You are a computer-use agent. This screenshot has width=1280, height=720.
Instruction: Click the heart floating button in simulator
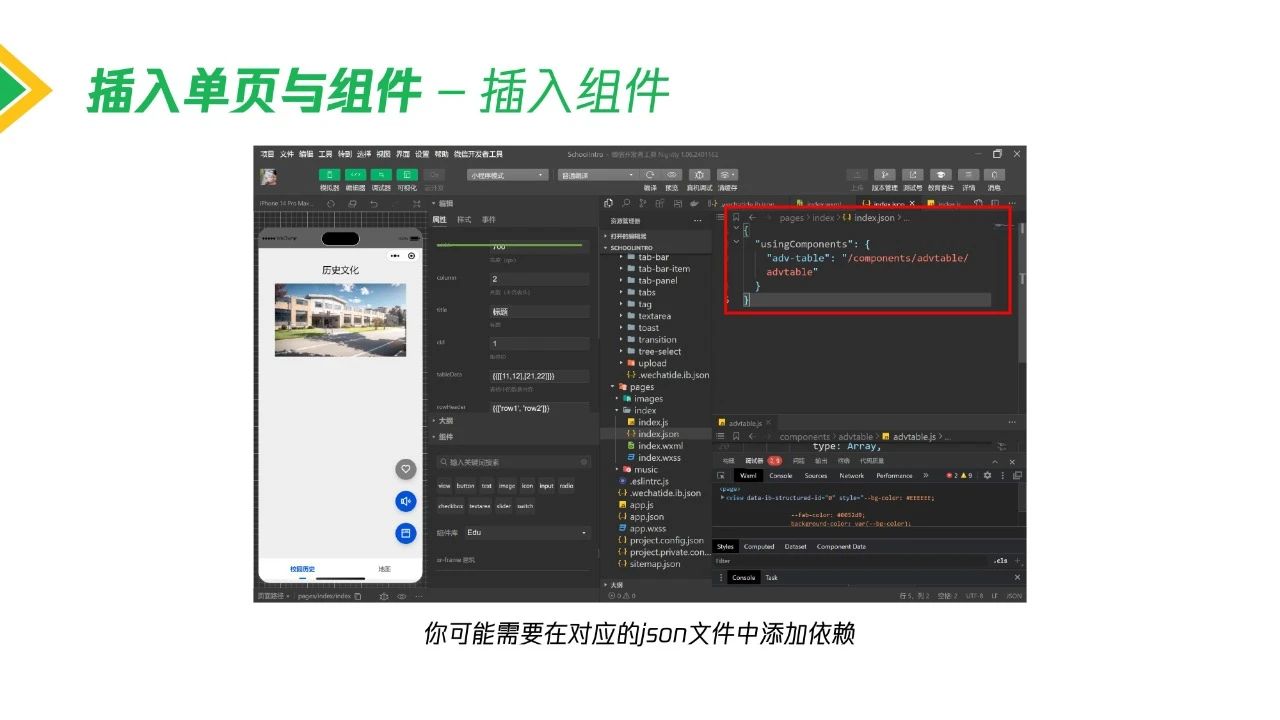click(x=405, y=469)
